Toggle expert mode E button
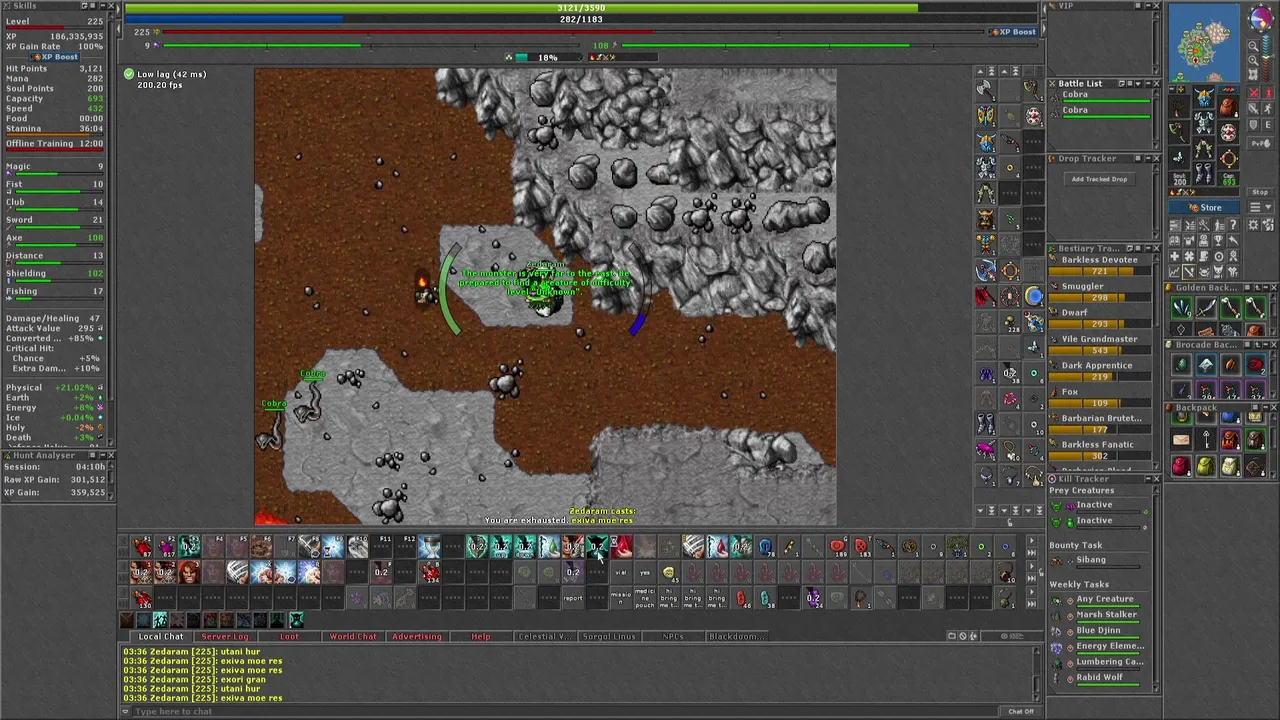Image resolution: width=1280 pixels, height=720 pixels. coord(1268,125)
